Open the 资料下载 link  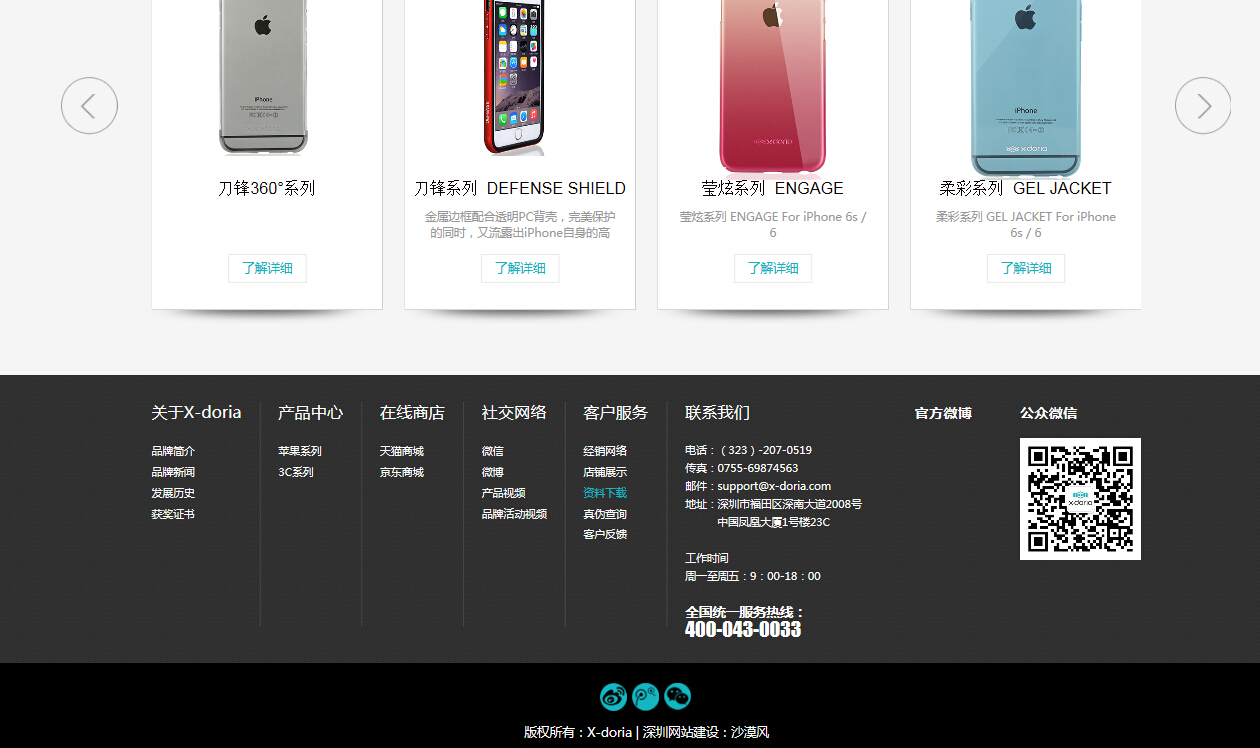click(605, 493)
